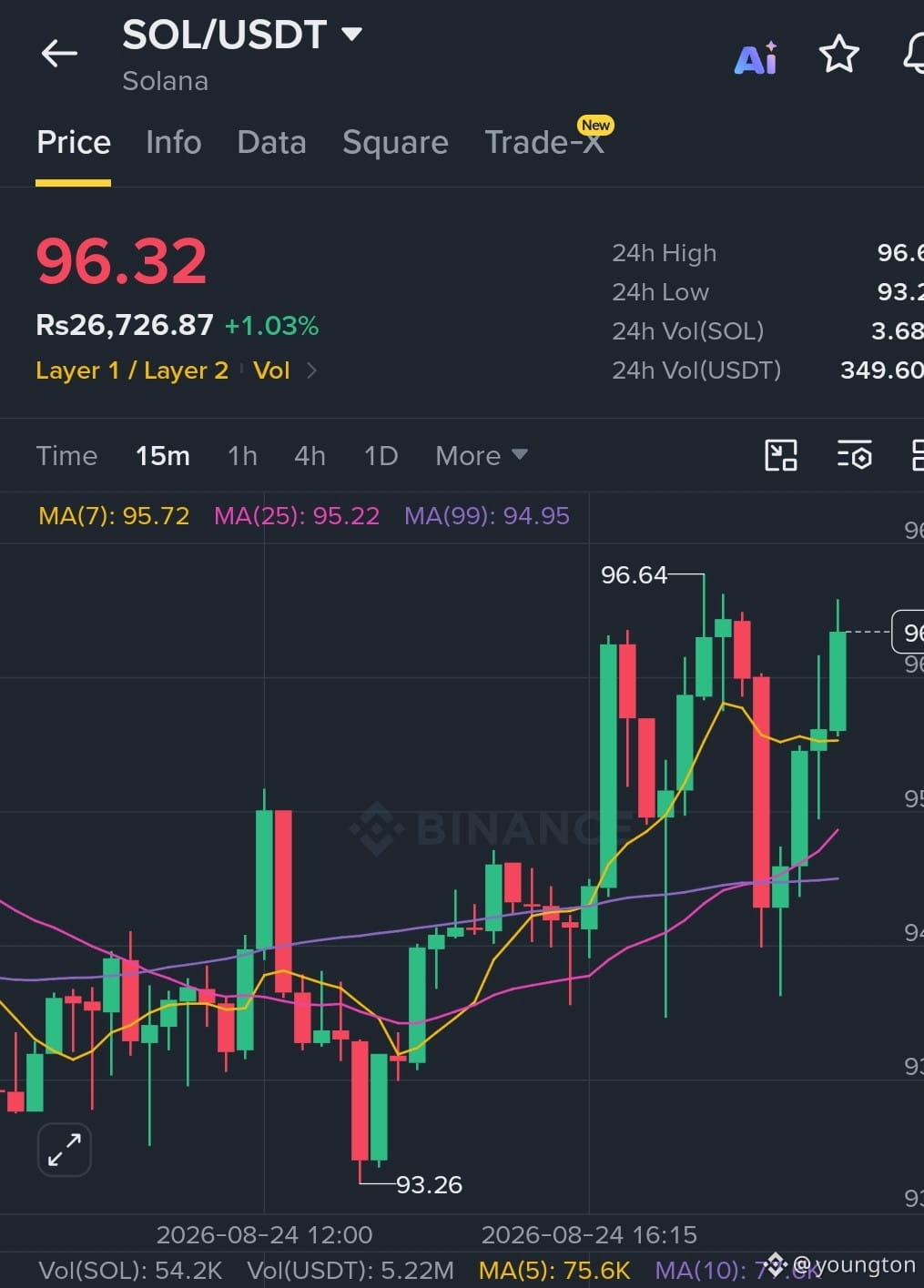
Task: Switch to the Info tab
Action: [x=174, y=143]
